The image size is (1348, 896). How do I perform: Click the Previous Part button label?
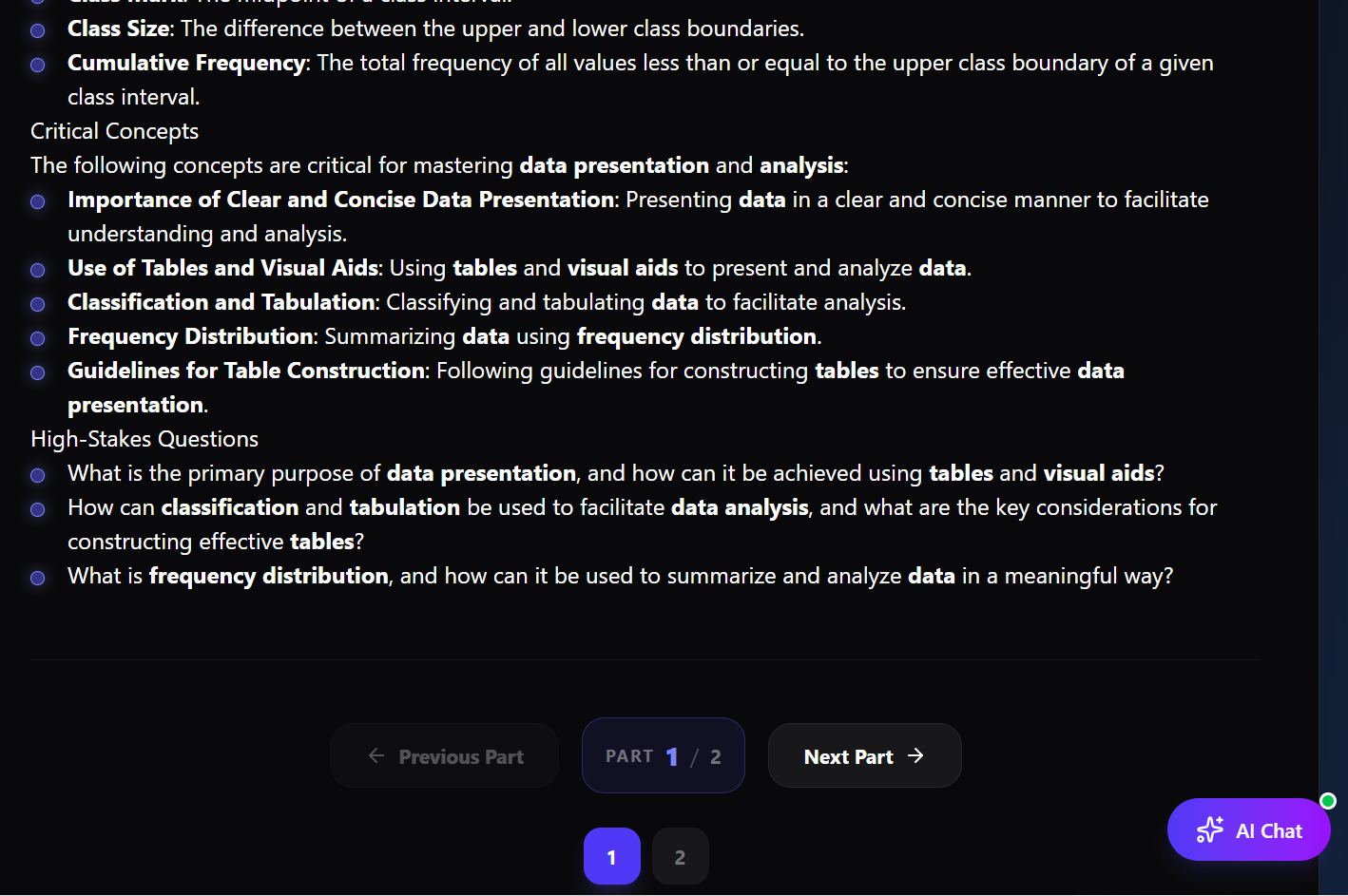pyautogui.click(x=461, y=757)
